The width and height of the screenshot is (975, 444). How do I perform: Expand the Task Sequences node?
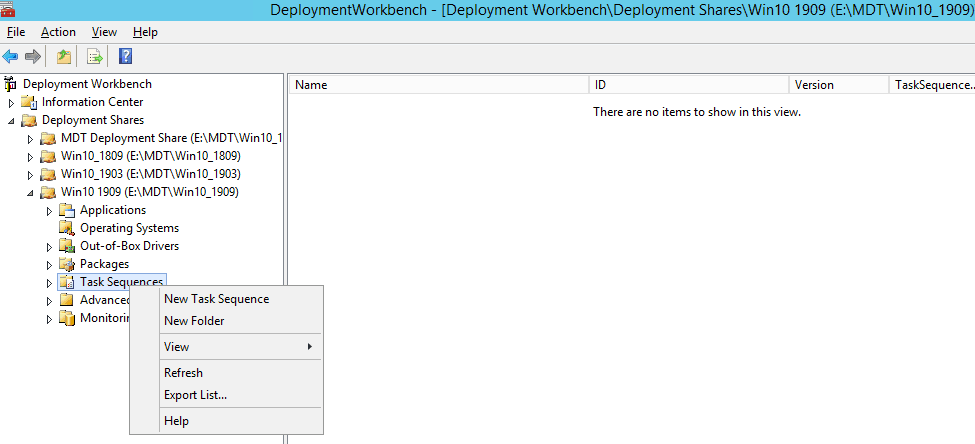coord(50,283)
